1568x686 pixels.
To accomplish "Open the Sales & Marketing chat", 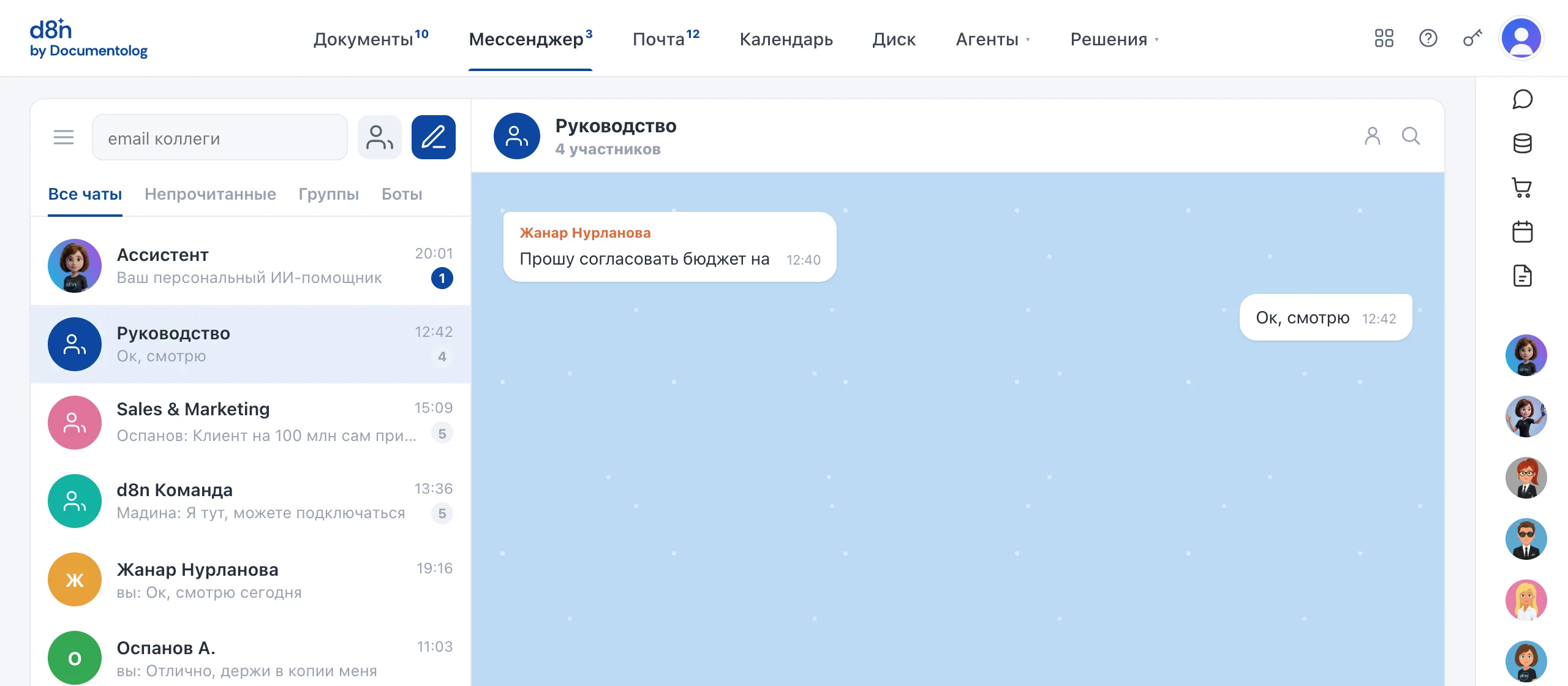I will (251, 423).
